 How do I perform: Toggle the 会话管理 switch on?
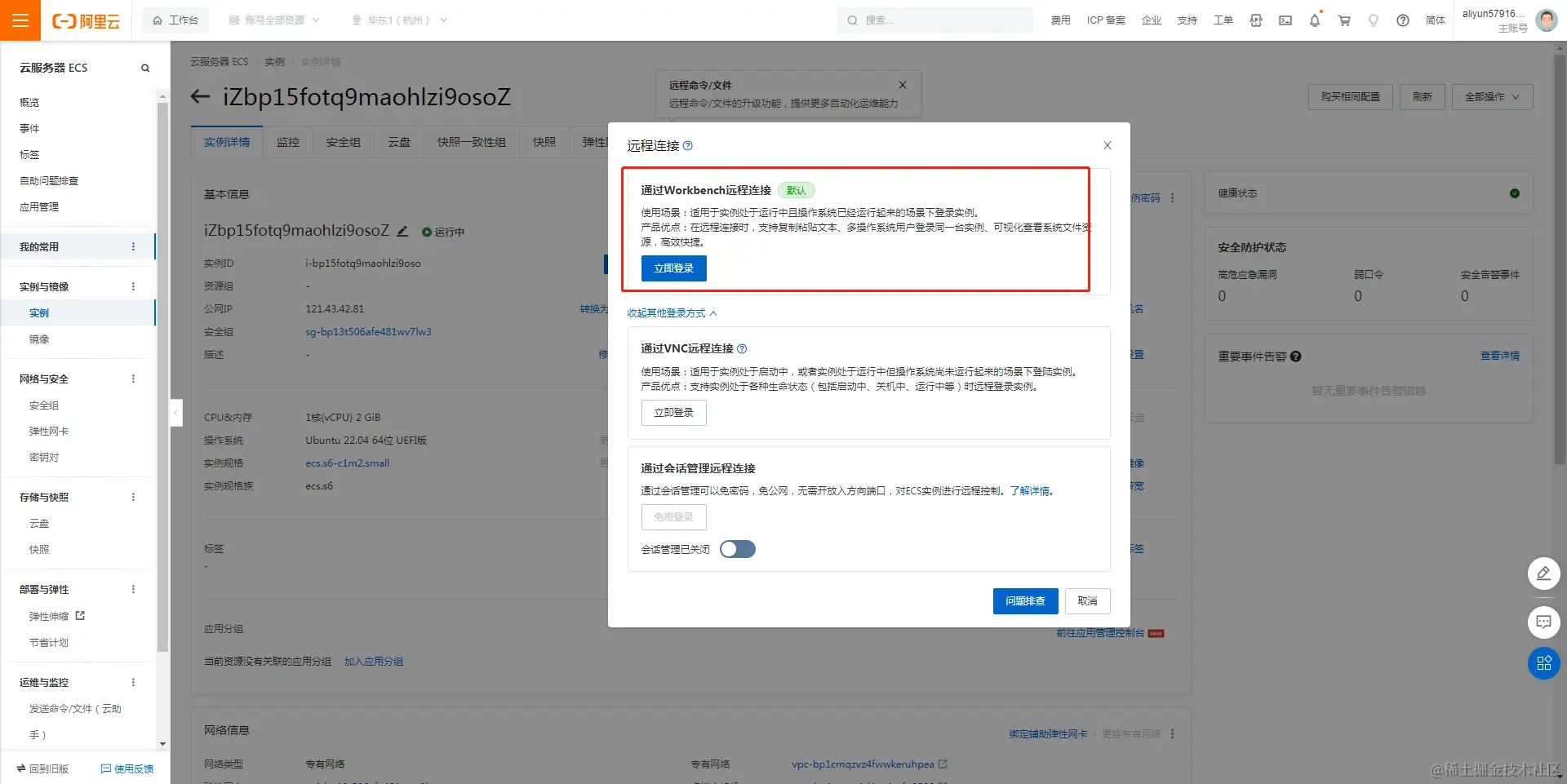738,549
